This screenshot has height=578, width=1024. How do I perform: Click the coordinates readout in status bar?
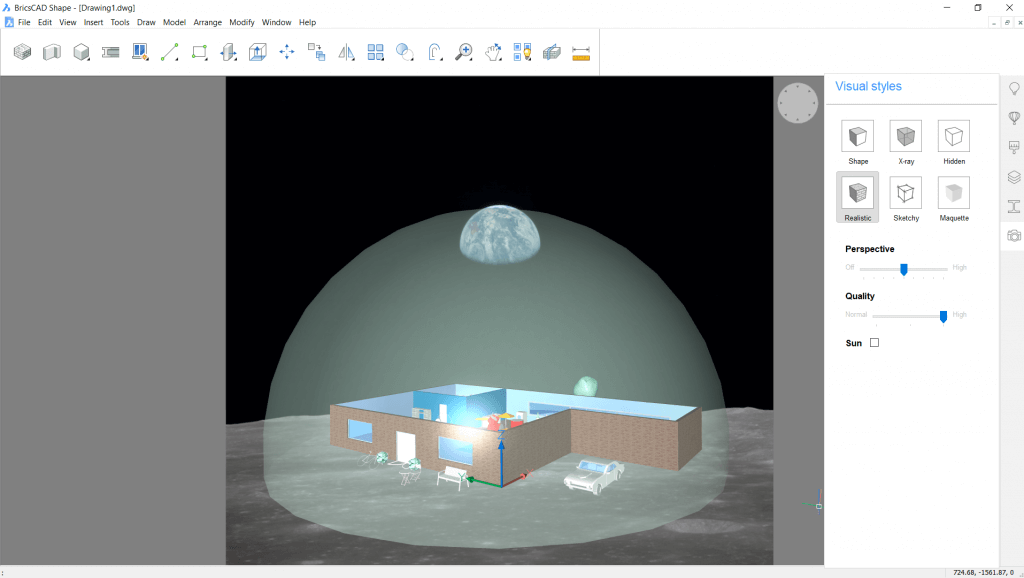[x=983, y=572]
